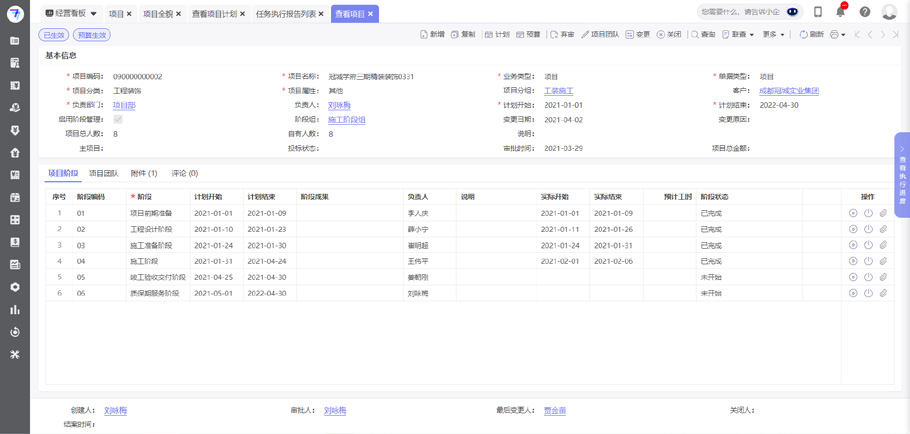Click the home icon in left sidebar
Viewport: 910px width, 434px height.
click(15, 153)
